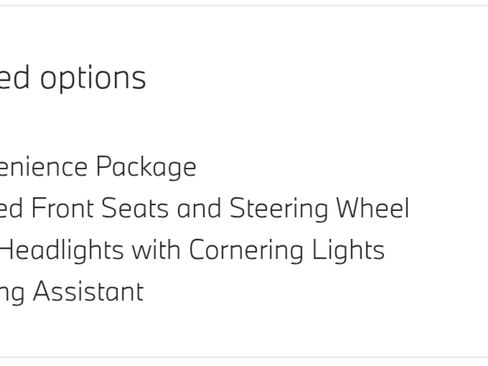Click the word 'and' in the Seats option
The image size is (488, 366).
[x=199, y=208]
